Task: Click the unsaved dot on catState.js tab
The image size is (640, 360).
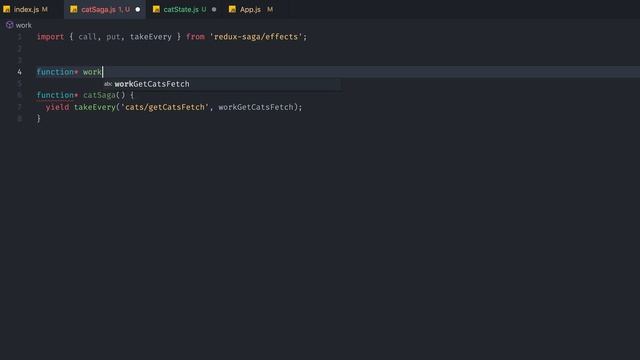Action: (x=214, y=9)
